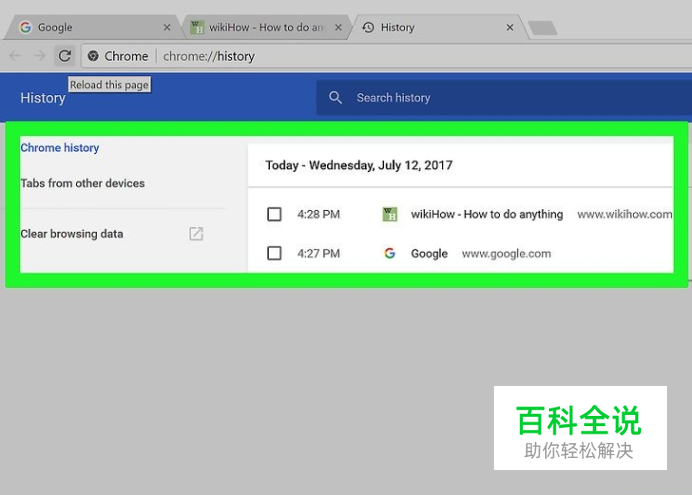Open the wikiHow - How to do anything entry
Image resolution: width=692 pixels, height=495 pixels.
[x=487, y=214]
